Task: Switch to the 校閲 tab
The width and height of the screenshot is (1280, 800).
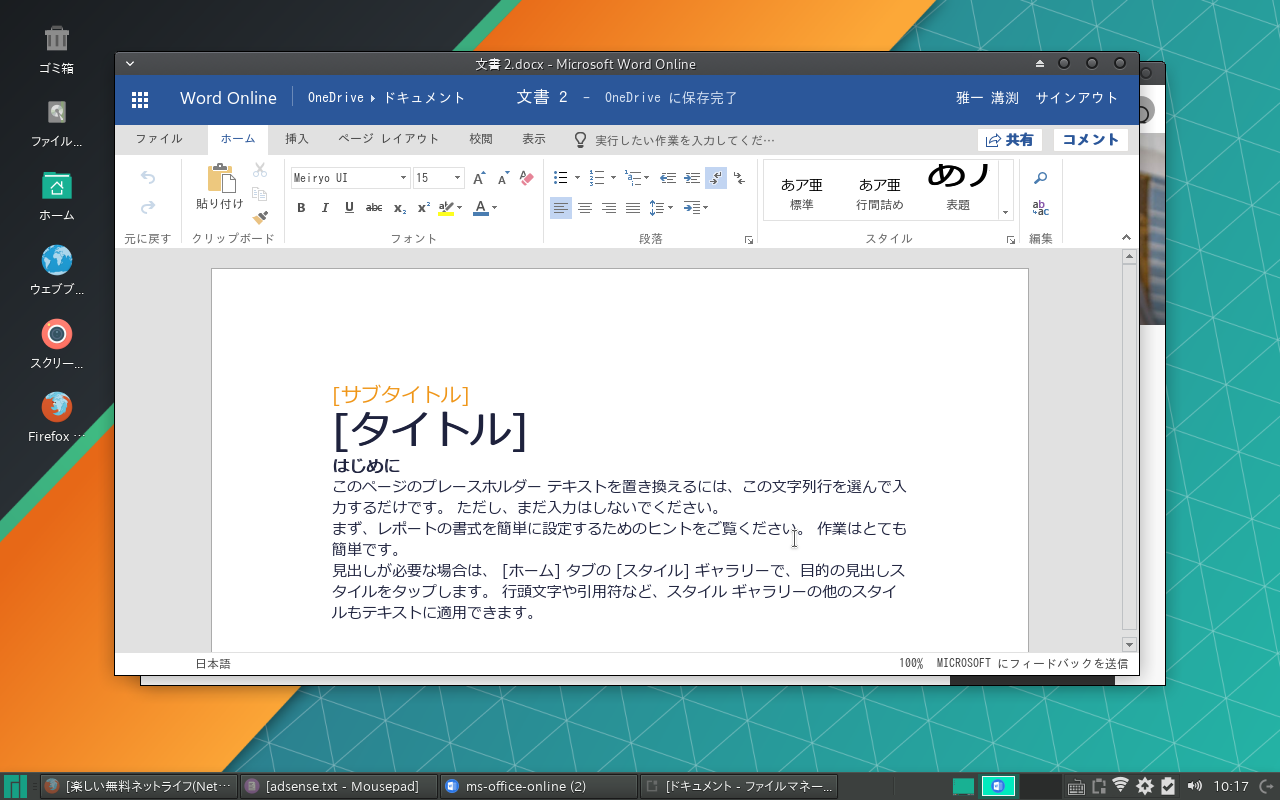Action: 481,140
